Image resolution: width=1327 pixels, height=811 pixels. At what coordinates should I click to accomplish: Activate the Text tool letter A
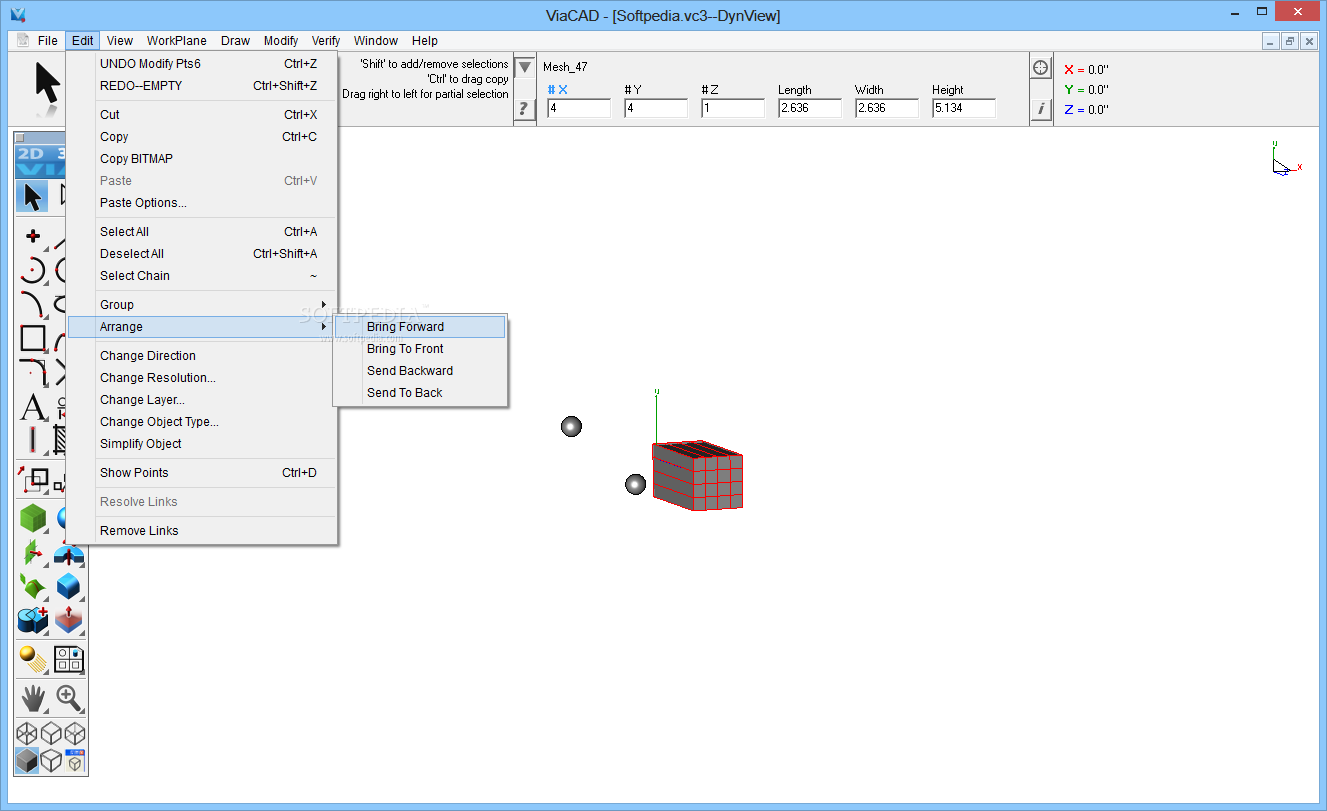pos(33,407)
